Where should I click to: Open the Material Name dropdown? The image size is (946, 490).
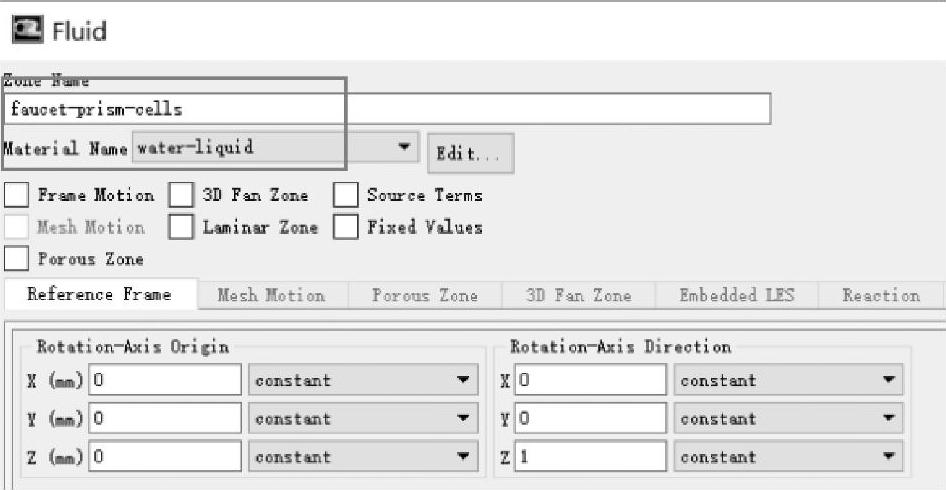403,149
